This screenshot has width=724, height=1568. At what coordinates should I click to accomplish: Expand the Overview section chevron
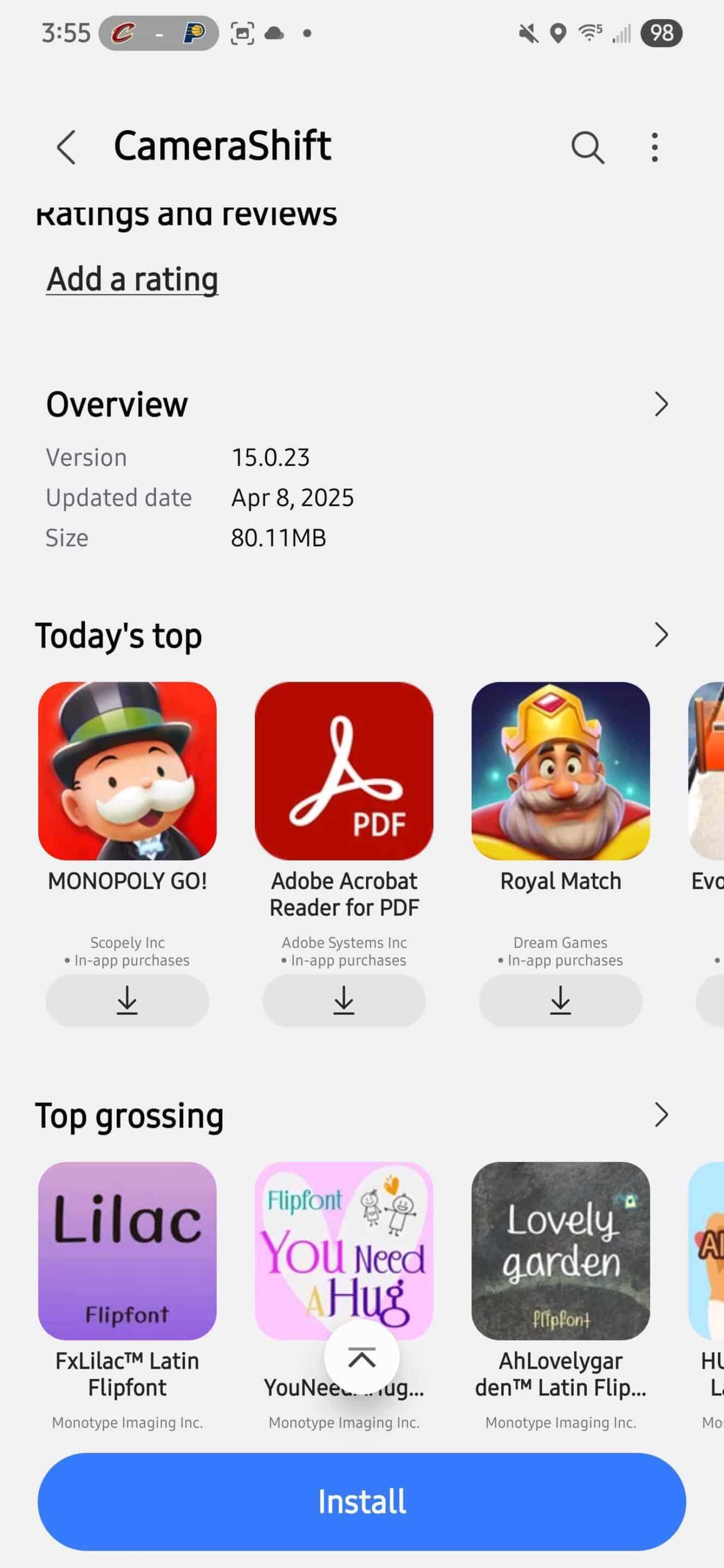coord(661,404)
